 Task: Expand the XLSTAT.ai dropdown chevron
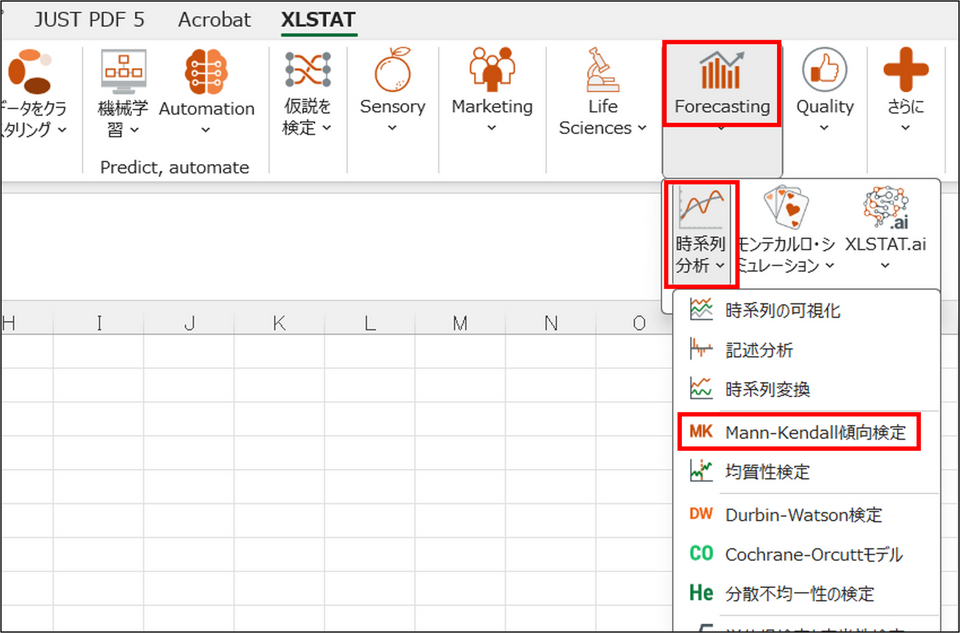tap(885, 266)
